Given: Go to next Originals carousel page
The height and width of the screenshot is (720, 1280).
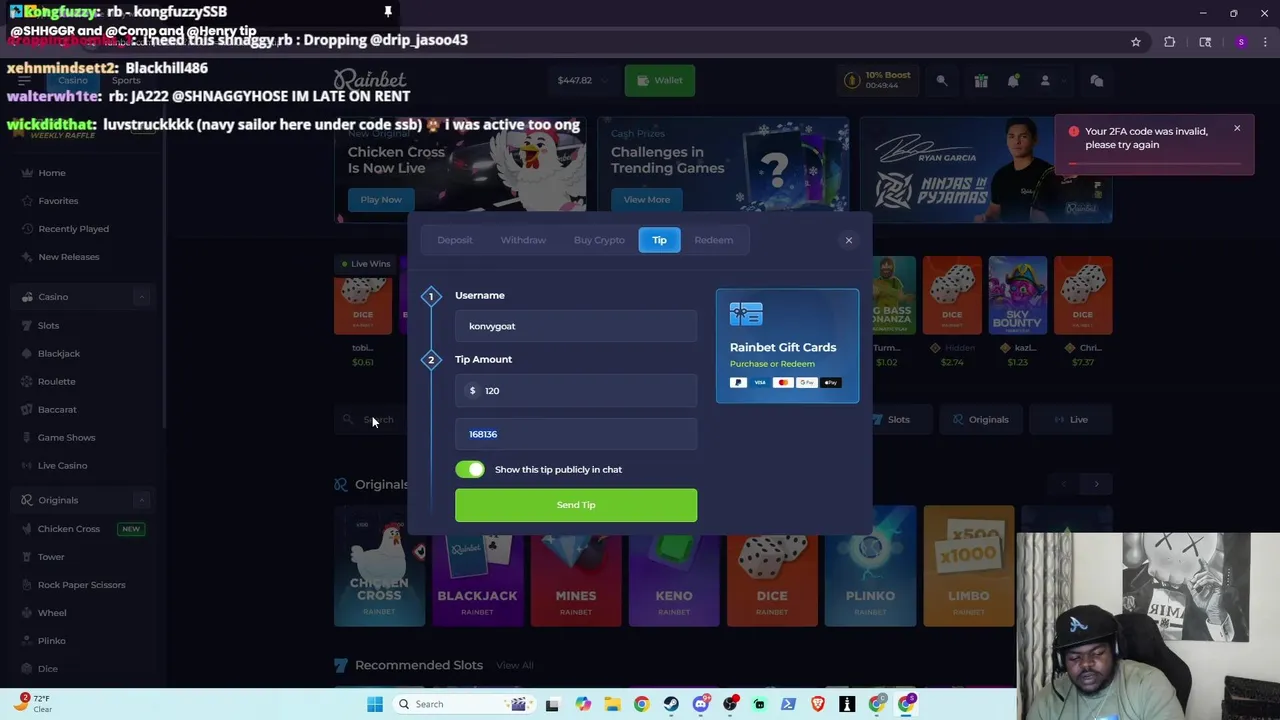Looking at the screenshot, I should coord(1096,484).
